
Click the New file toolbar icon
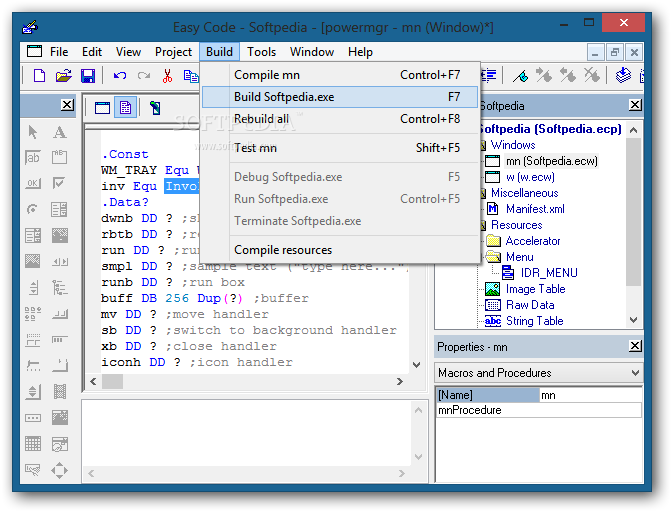[x=39, y=76]
